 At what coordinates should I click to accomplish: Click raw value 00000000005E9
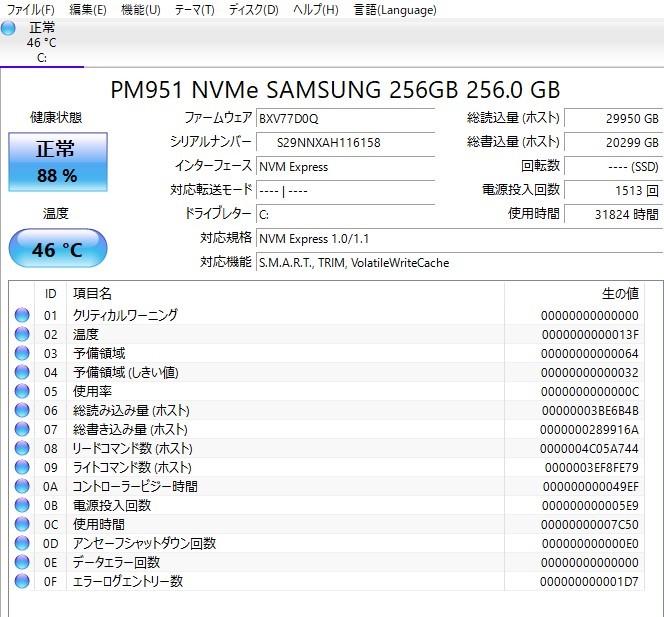click(590, 506)
